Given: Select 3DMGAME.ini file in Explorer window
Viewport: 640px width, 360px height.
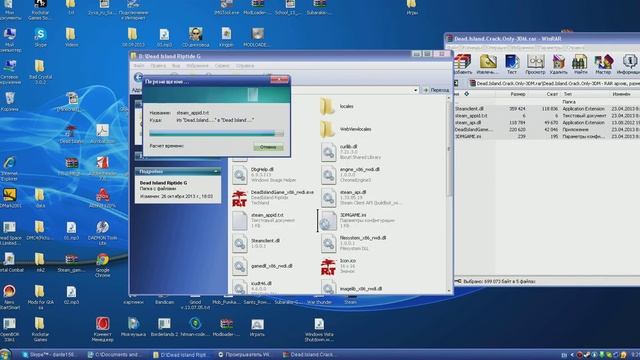Looking at the screenshot, I should (x=357, y=220).
